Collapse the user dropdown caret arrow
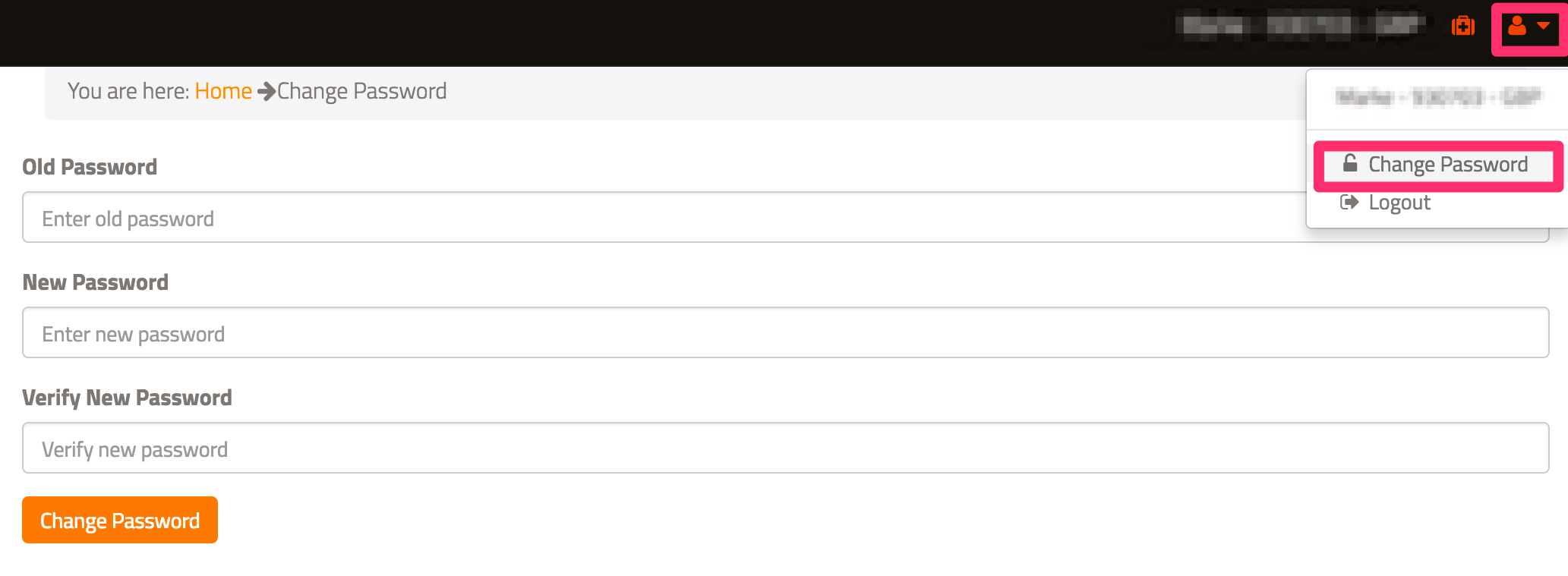This screenshot has height=576, width=1568. (x=1543, y=26)
